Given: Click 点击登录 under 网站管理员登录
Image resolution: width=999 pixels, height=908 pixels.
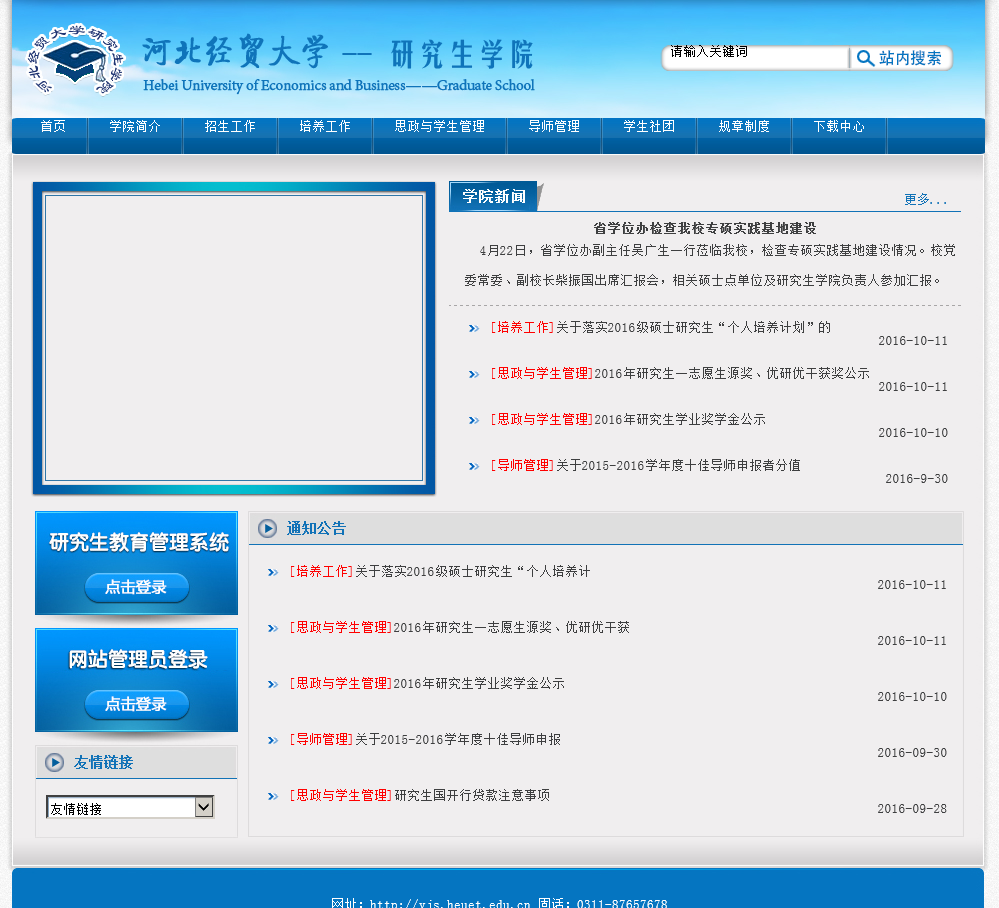Looking at the screenshot, I should (136, 704).
